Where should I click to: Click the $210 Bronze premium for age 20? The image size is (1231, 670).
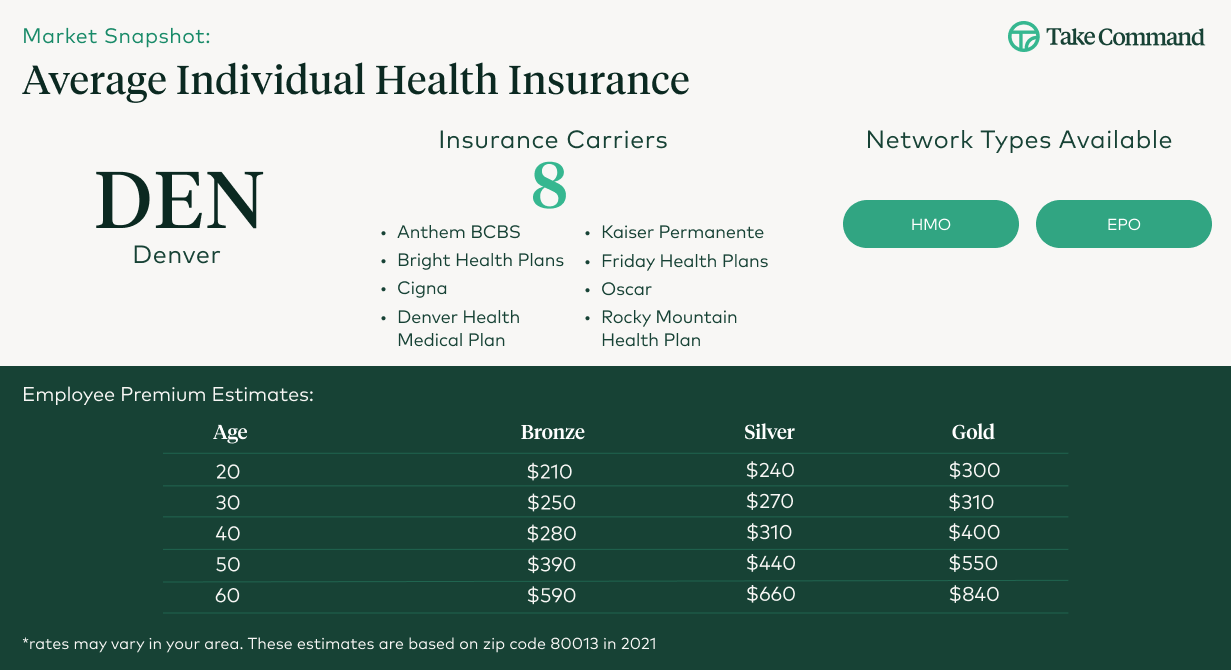[x=549, y=471]
